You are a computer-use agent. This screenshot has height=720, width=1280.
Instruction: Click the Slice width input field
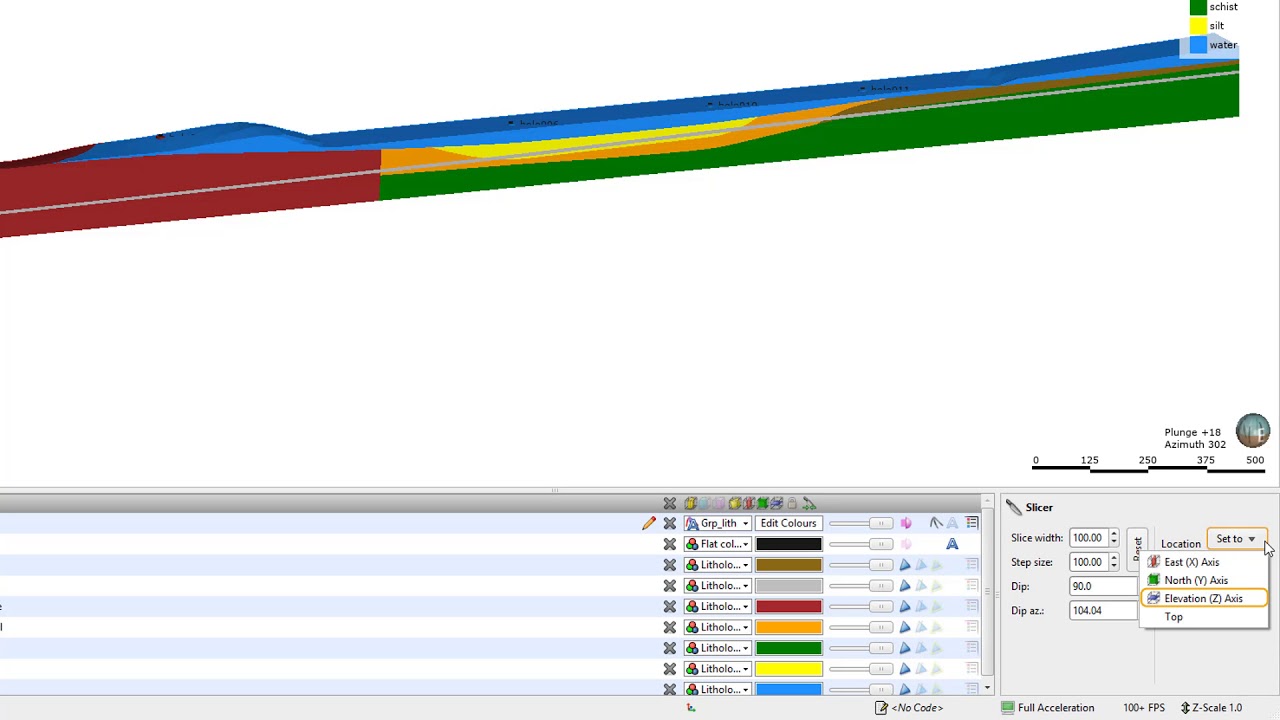tap(1088, 538)
